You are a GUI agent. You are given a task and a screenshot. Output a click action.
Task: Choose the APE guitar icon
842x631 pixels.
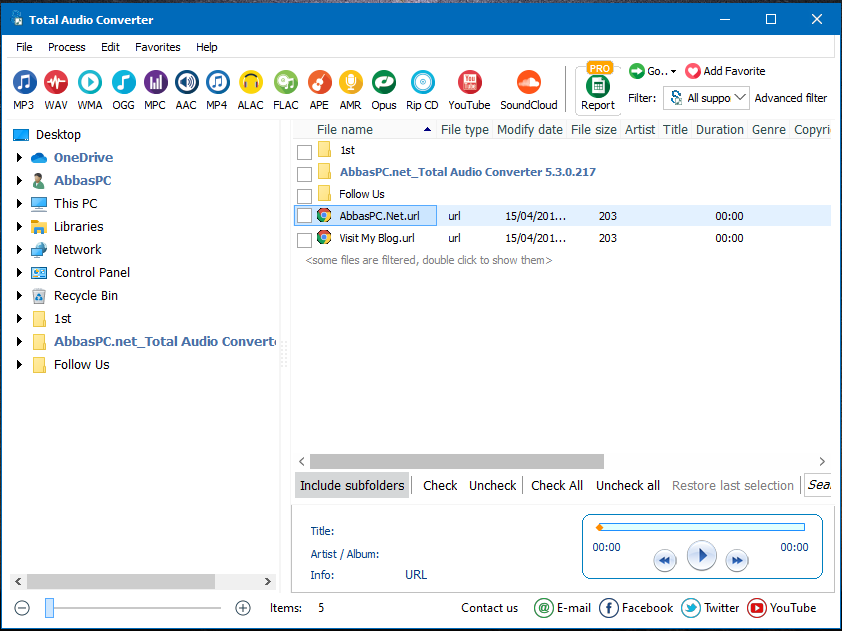[x=319, y=83]
